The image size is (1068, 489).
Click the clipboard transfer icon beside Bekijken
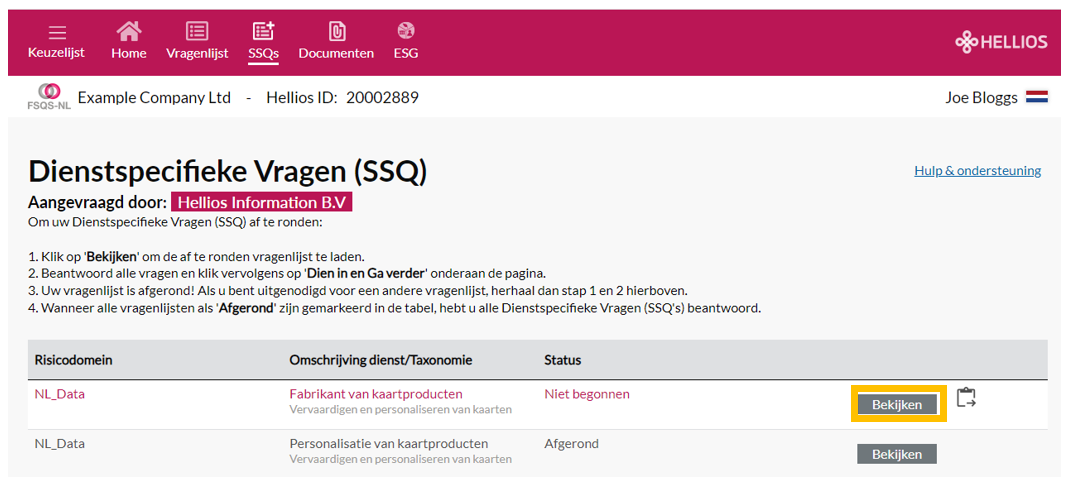pos(966,398)
